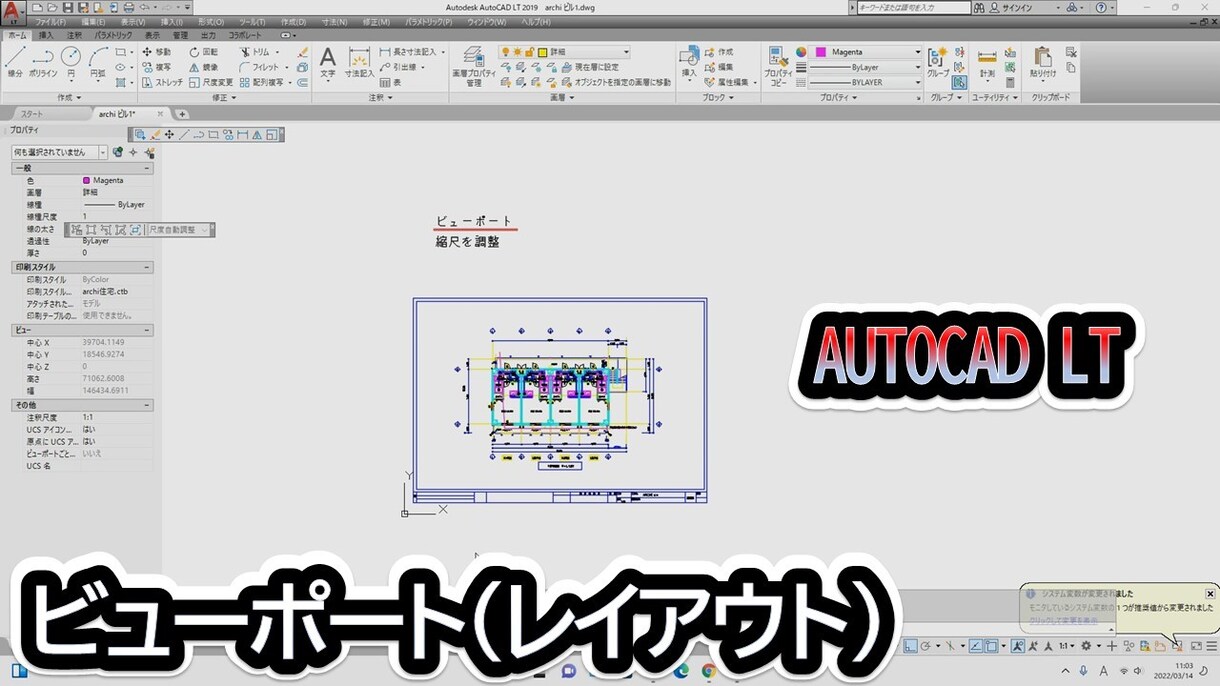Click the 複写 (Copy) tool
Viewport: 1220px width, 686px height.
(x=157, y=67)
